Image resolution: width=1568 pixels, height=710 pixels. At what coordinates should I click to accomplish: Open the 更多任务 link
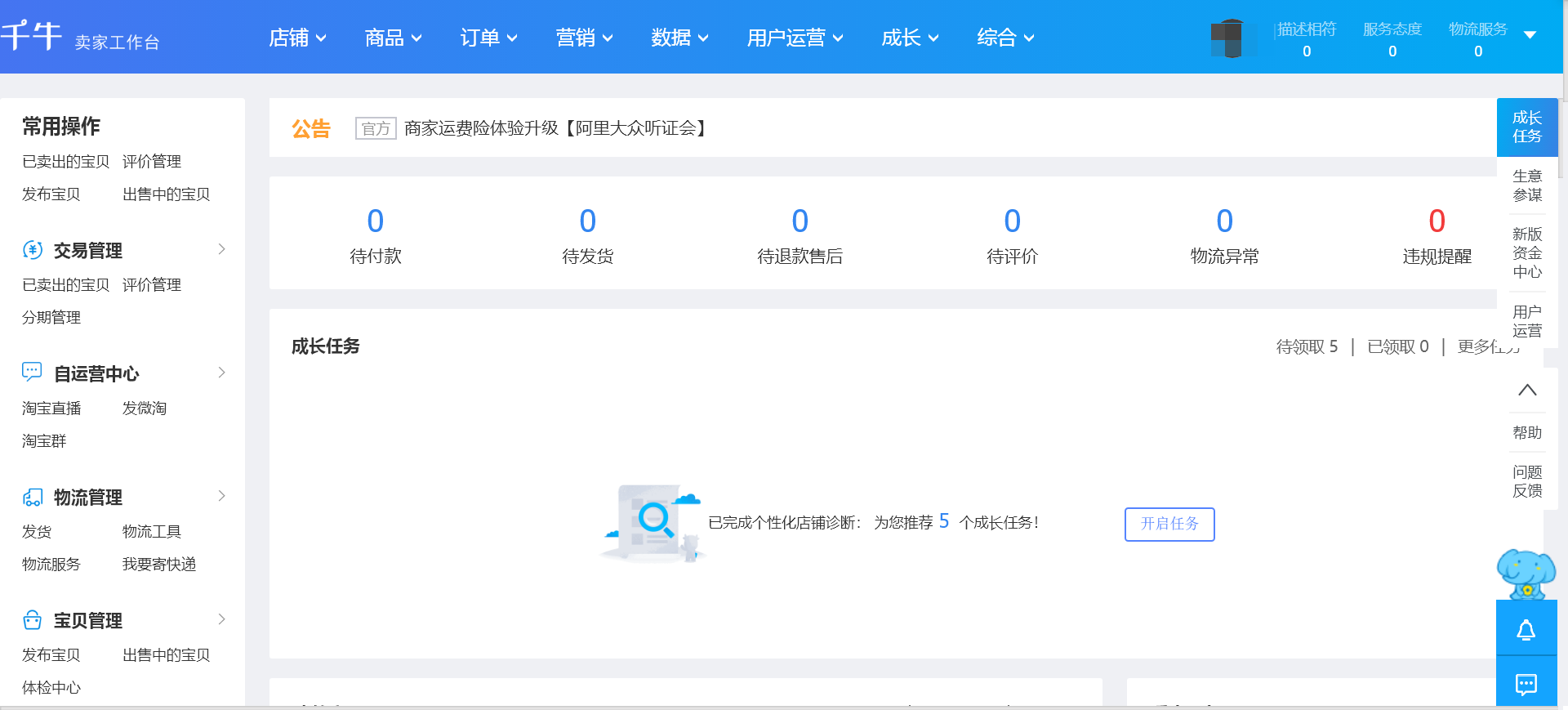click(x=1489, y=346)
